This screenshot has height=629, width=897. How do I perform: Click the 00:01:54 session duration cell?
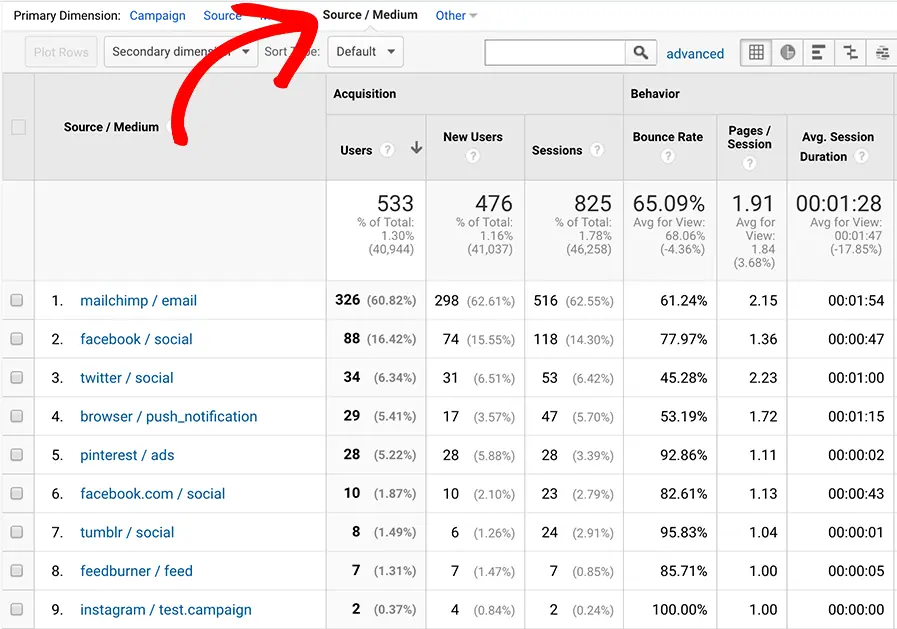pyautogui.click(x=856, y=300)
